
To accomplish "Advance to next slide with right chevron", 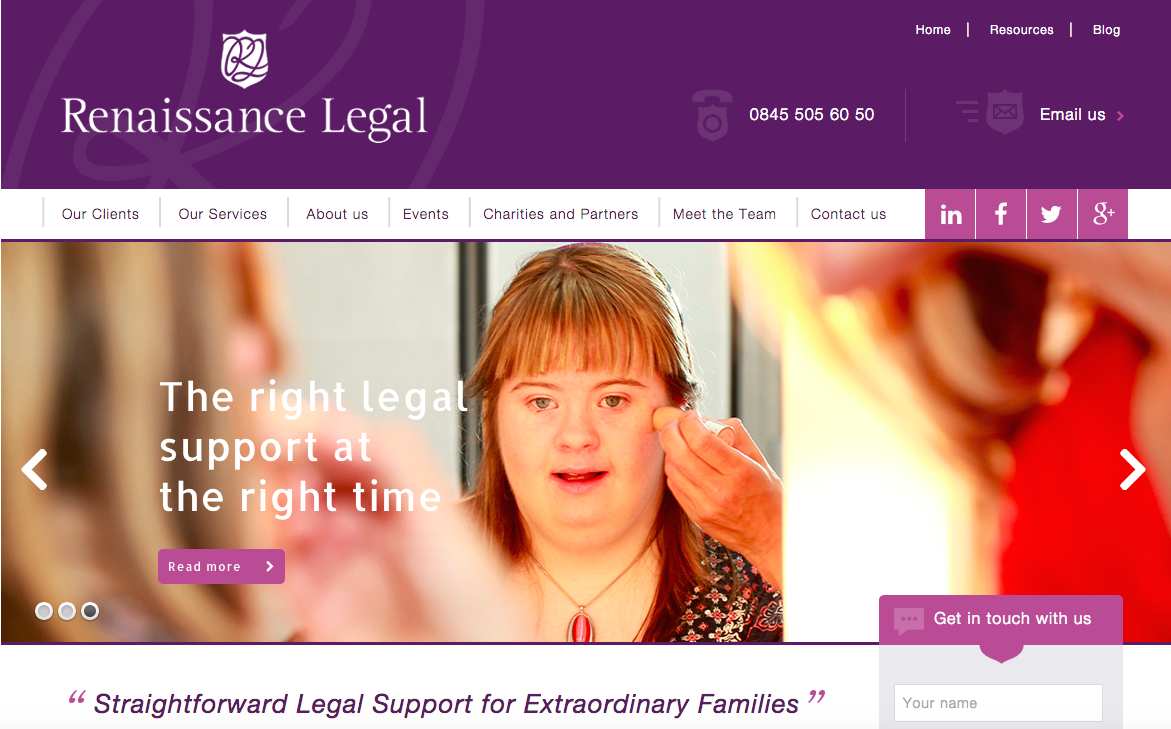I will [1132, 469].
